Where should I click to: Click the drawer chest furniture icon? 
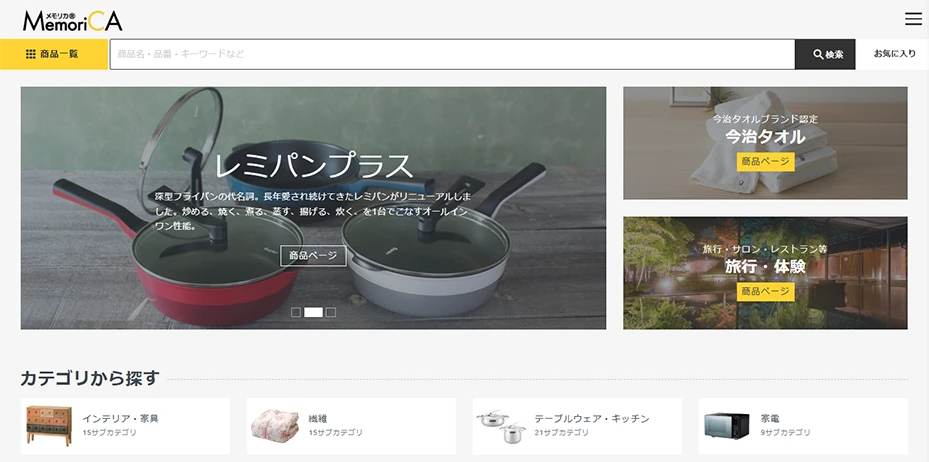[x=49, y=425]
